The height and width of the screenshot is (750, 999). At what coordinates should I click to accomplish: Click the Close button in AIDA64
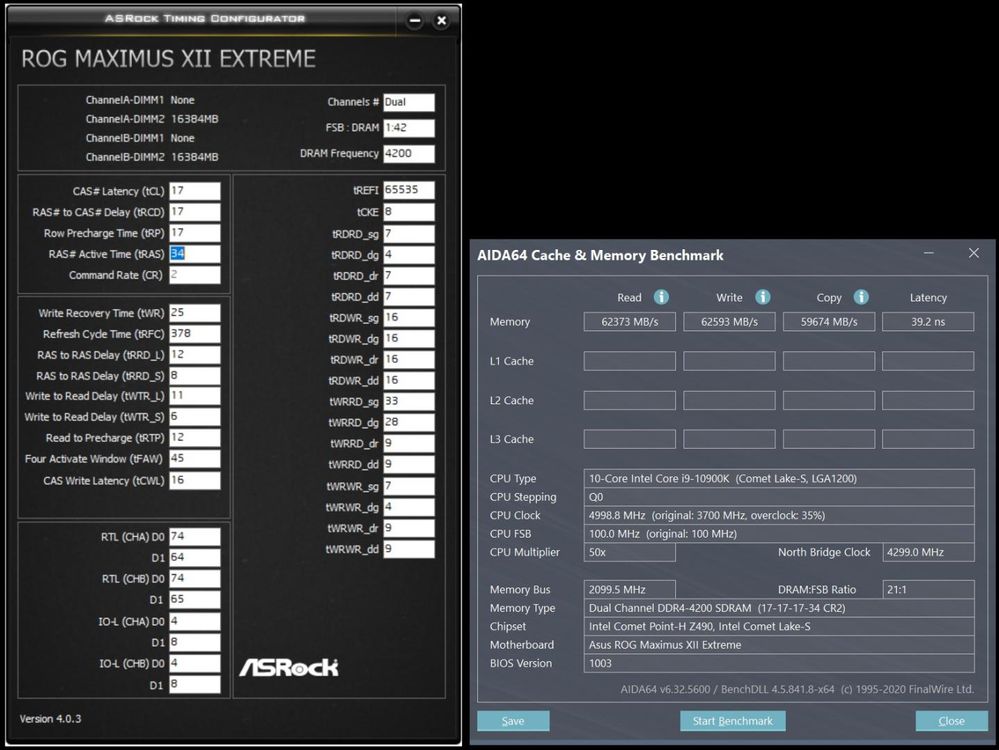click(x=951, y=721)
